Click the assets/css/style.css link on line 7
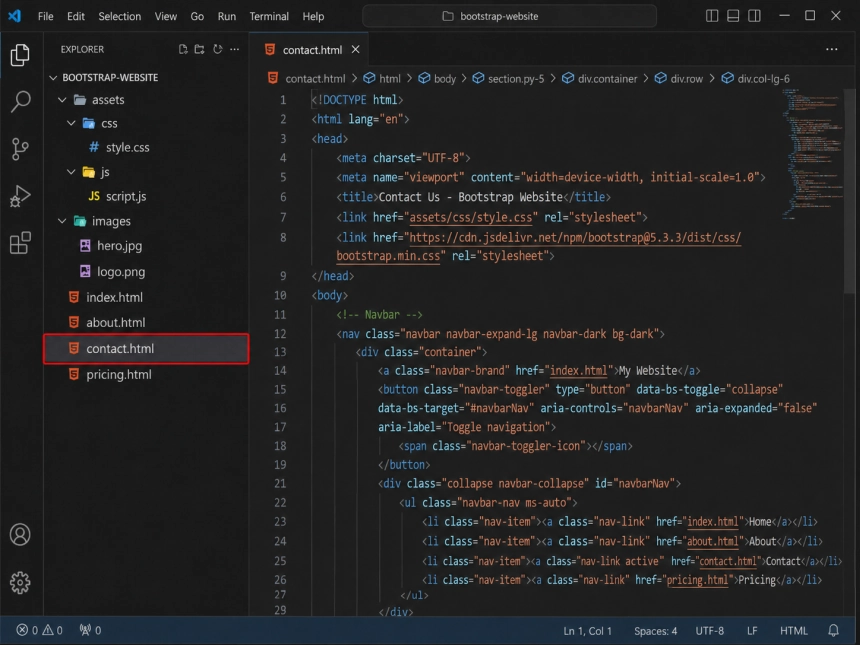860x645 pixels. pyautogui.click(x=471, y=218)
